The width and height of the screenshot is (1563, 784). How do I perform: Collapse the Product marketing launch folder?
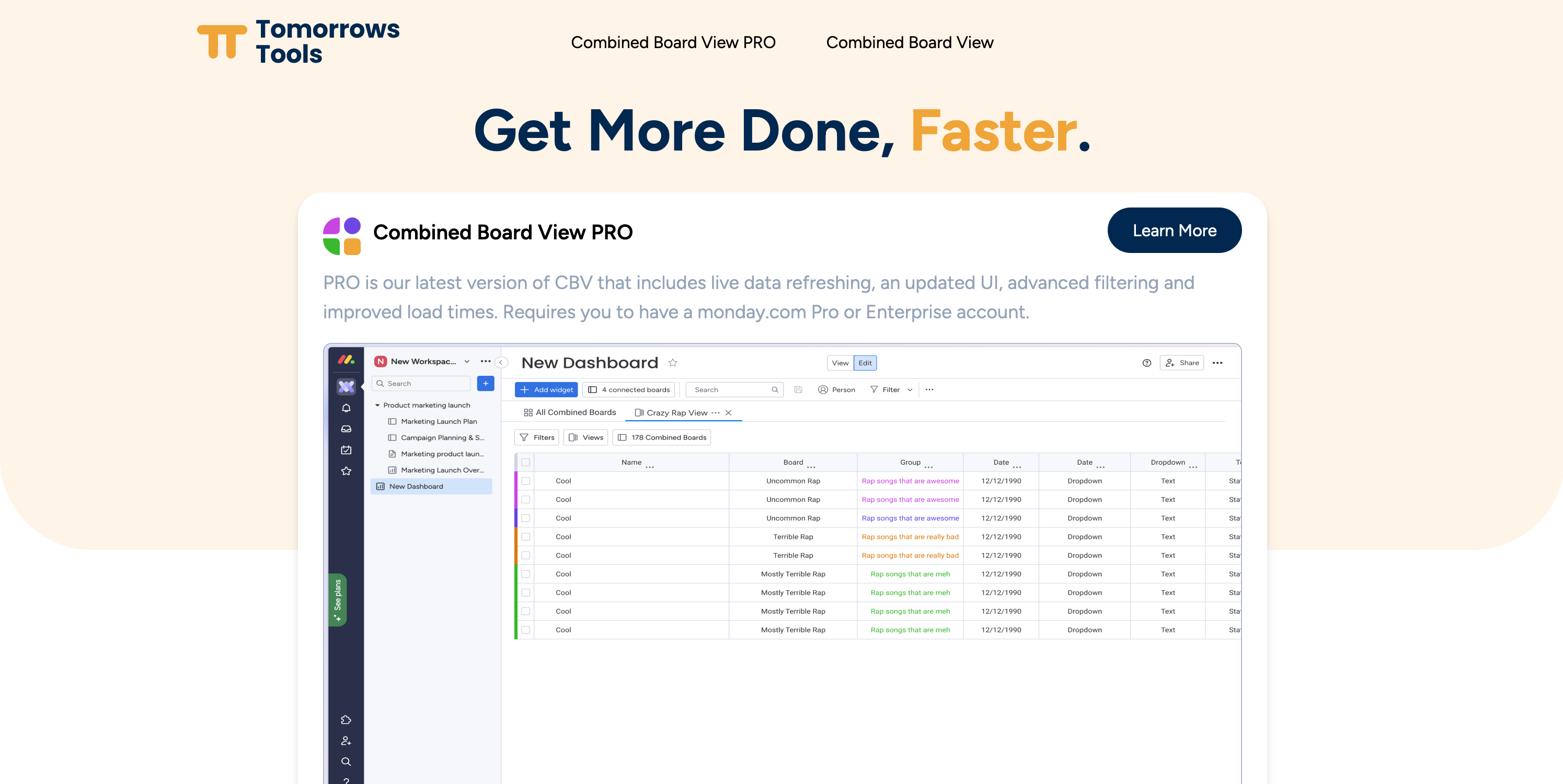(x=377, y=406)
